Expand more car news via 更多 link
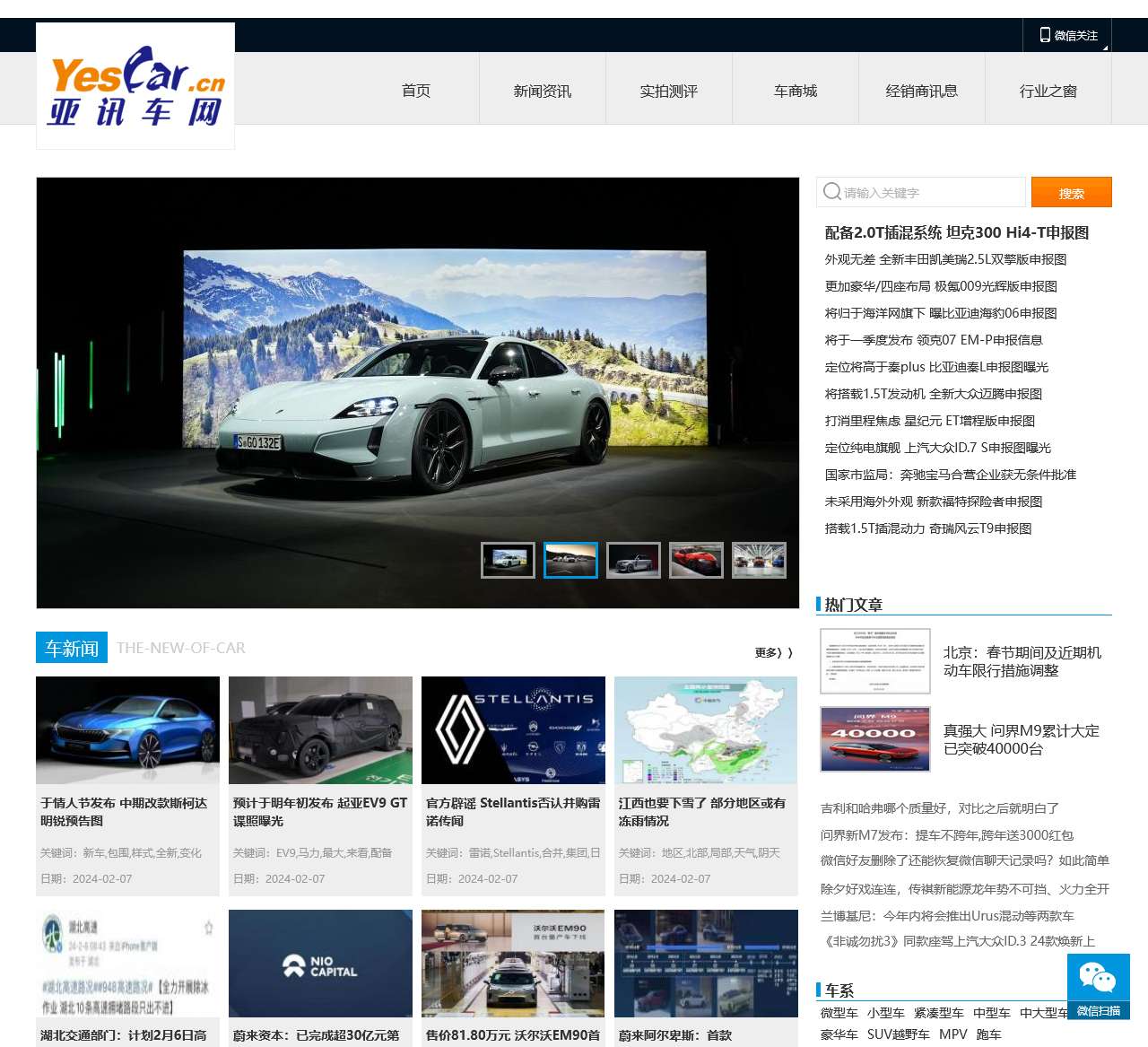Viewport: 1148px width, 1047px height. (773, 652)
